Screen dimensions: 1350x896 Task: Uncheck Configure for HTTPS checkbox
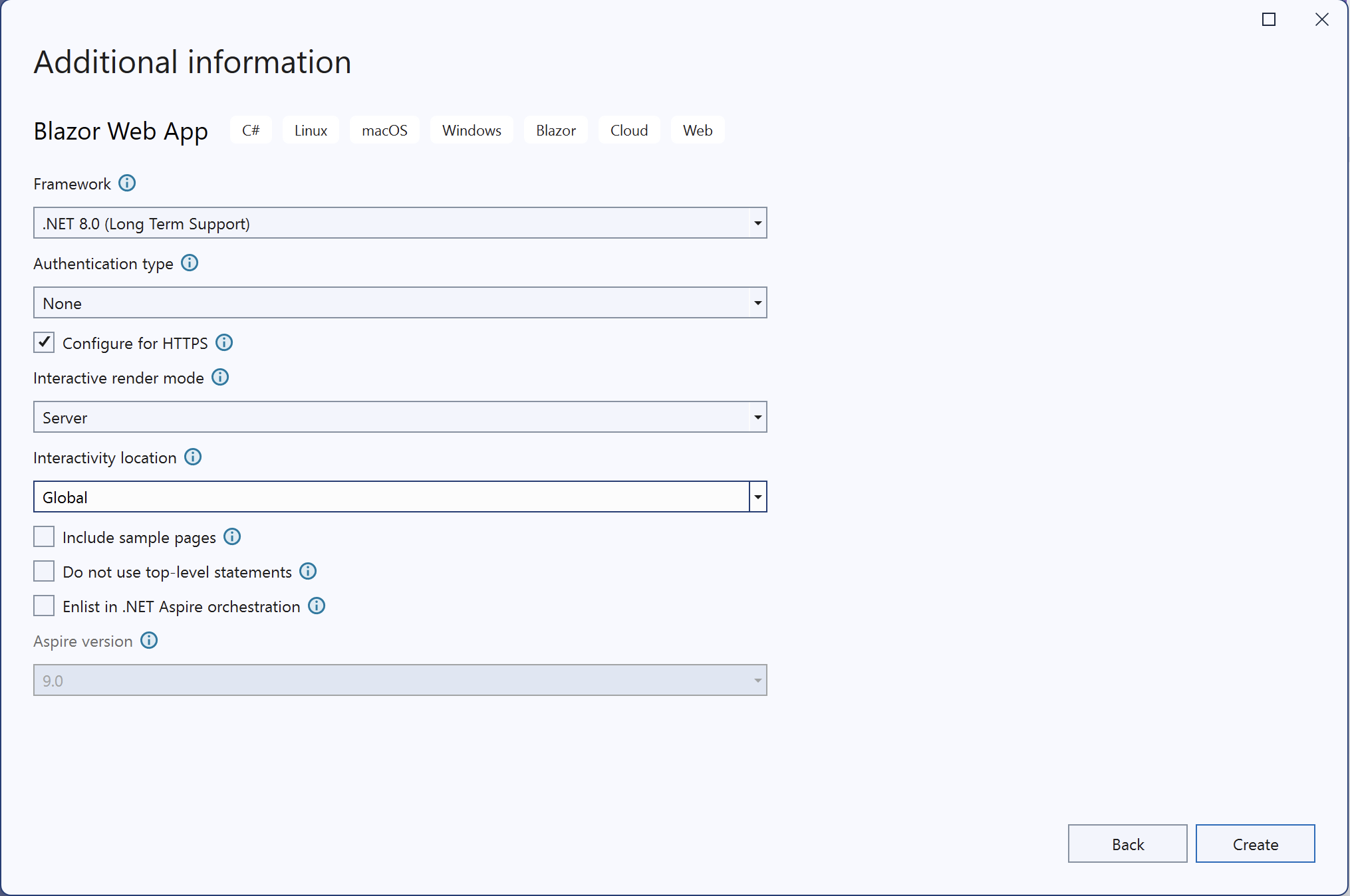[x=44, y=342]
